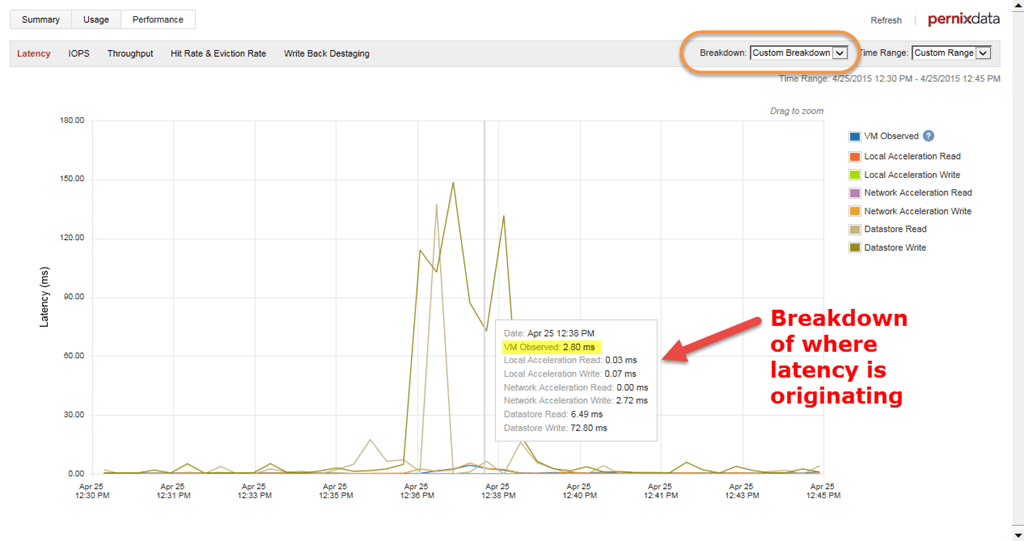Toggle Network Acceleration Write legend swatch
This screenshot has height=541, width=1024.
pyautogui.click(x=854, y=211)
